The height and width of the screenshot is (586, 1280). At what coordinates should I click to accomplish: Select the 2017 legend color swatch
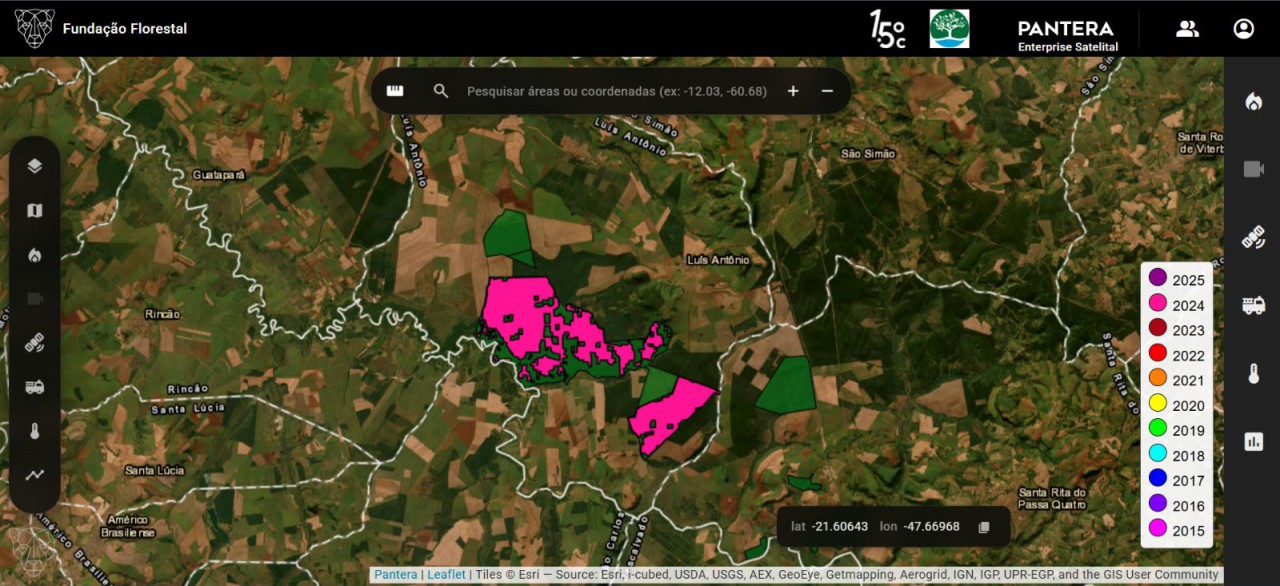(x=1158, y=478)
